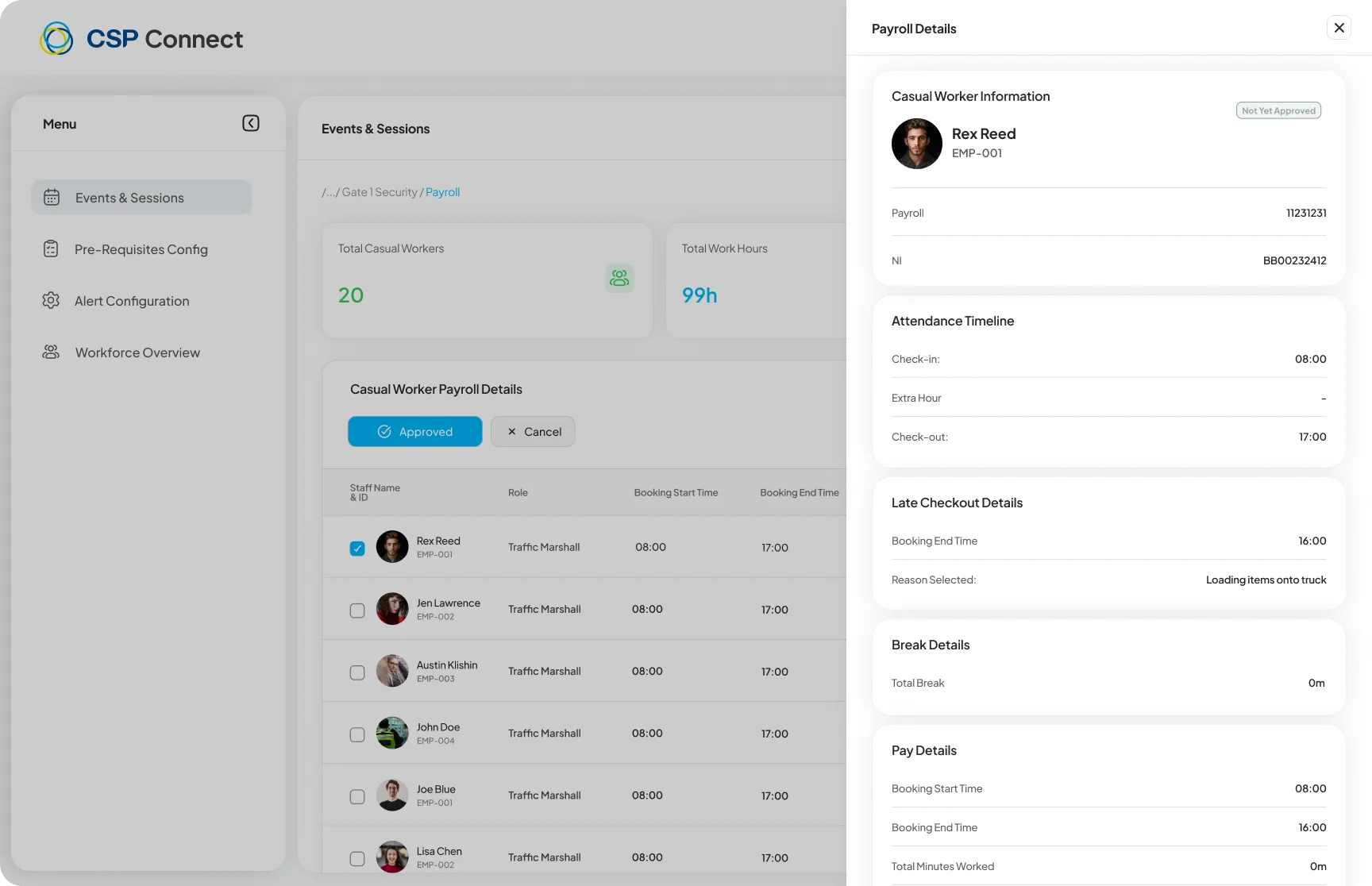
Task: Click the Booking Start Time column header
Action: click(676, 492)
